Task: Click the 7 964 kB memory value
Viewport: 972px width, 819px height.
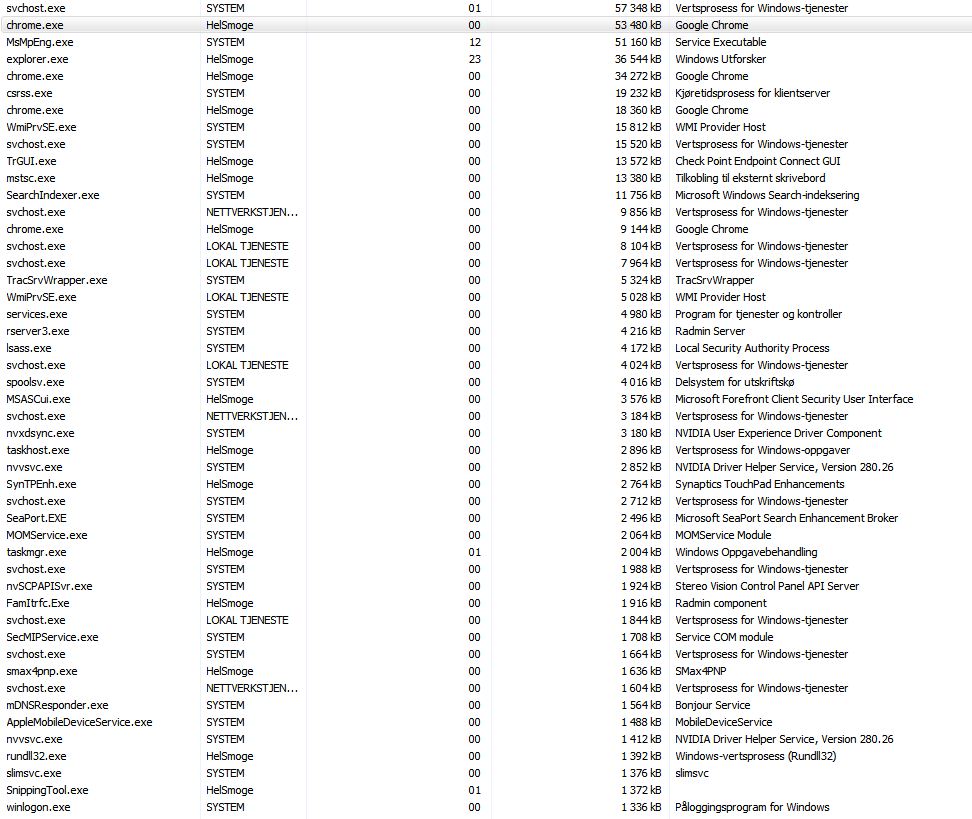Action: pos(641,263)
